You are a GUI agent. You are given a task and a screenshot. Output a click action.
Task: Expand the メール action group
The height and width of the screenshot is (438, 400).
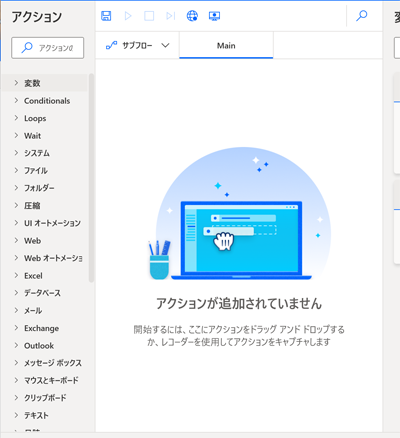45,311
